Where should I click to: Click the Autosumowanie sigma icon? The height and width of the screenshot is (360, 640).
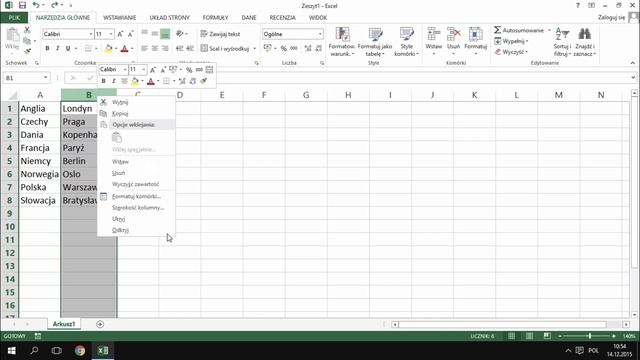pyautogui.click(x=498, y=30)
